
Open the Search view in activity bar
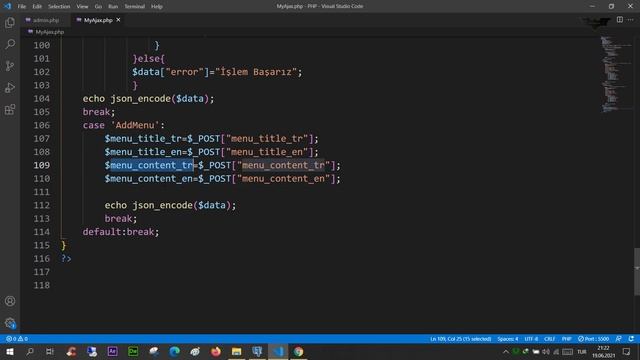point(10,44)
